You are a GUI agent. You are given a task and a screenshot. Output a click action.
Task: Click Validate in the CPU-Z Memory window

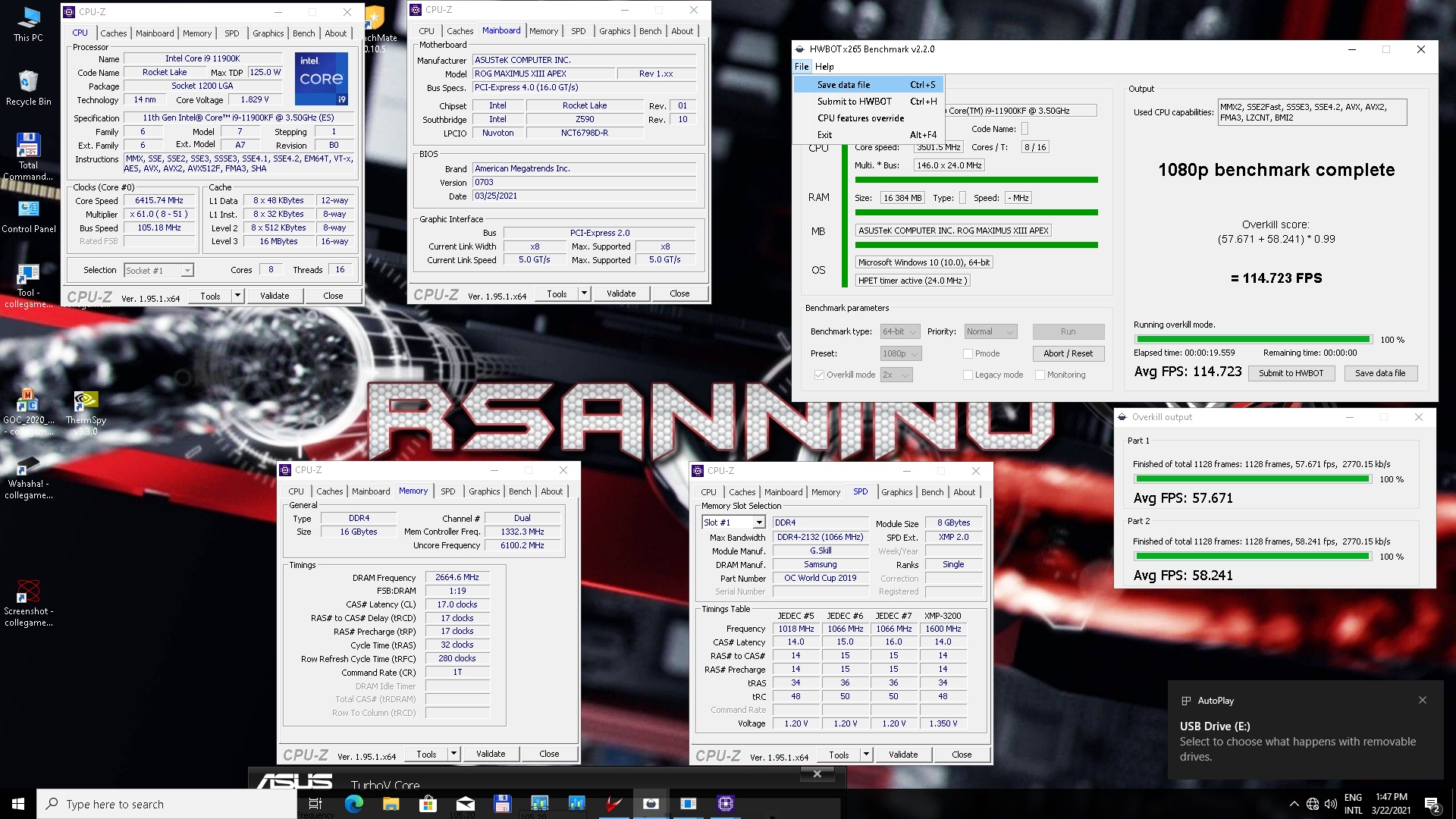click(x=491, y=754)
